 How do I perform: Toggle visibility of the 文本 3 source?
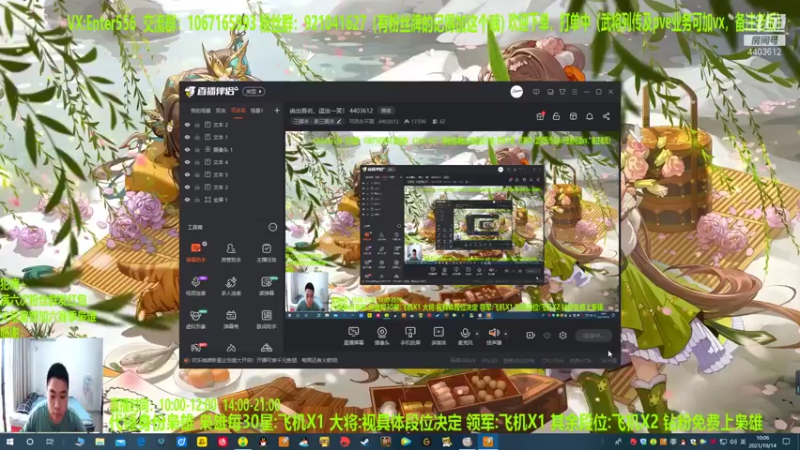tap(187, 187)
